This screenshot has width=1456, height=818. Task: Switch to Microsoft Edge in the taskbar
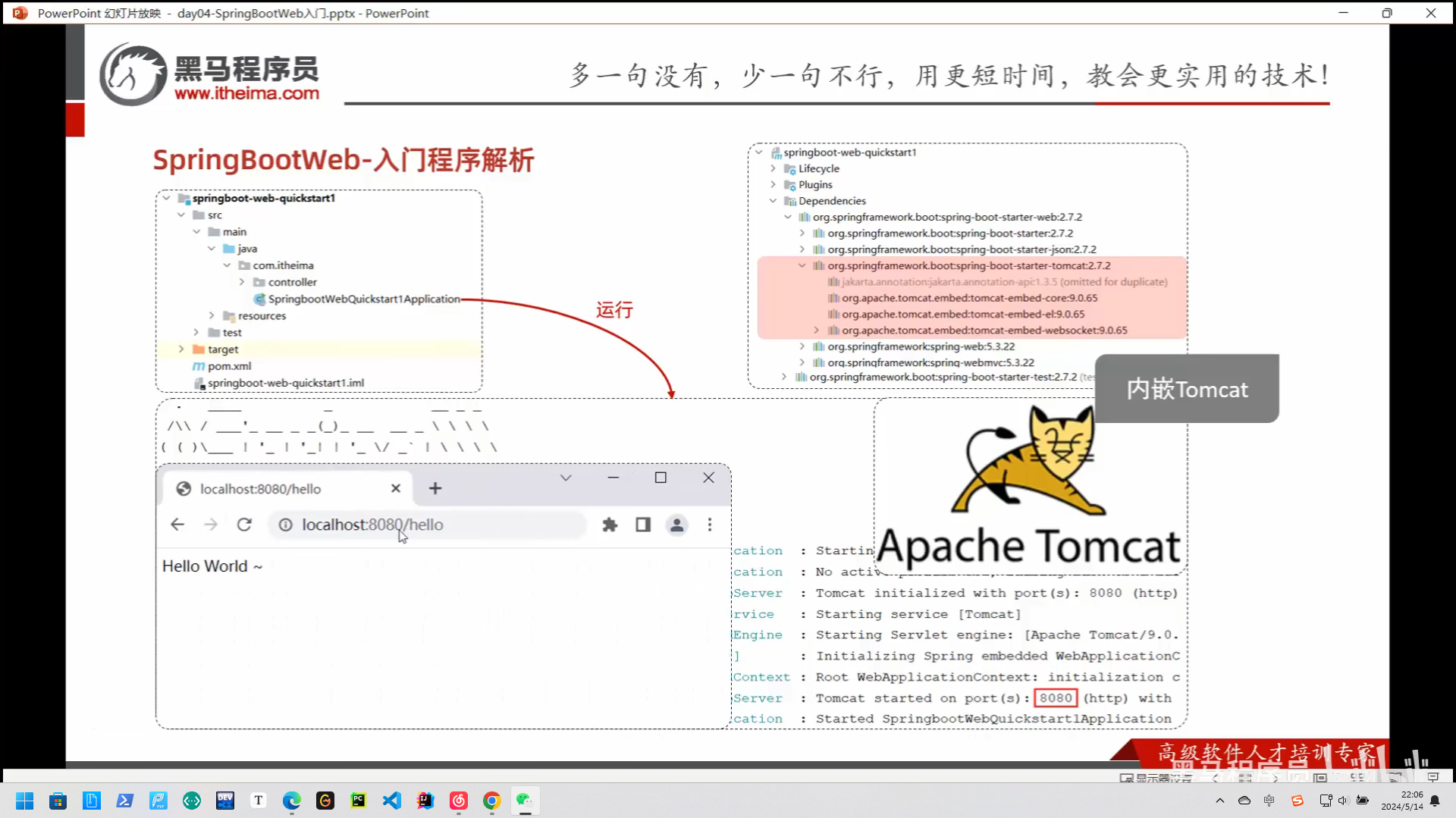pyautogui.click(x=292, y=801)
